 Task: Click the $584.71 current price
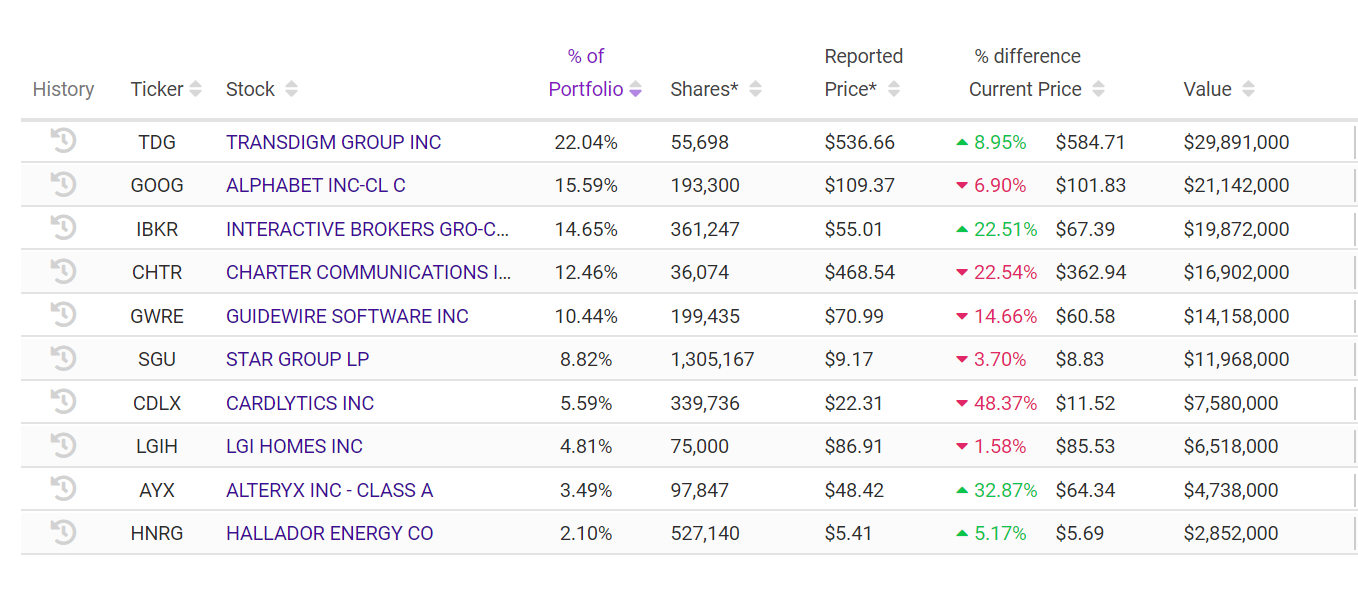(x=1090, y=142)
